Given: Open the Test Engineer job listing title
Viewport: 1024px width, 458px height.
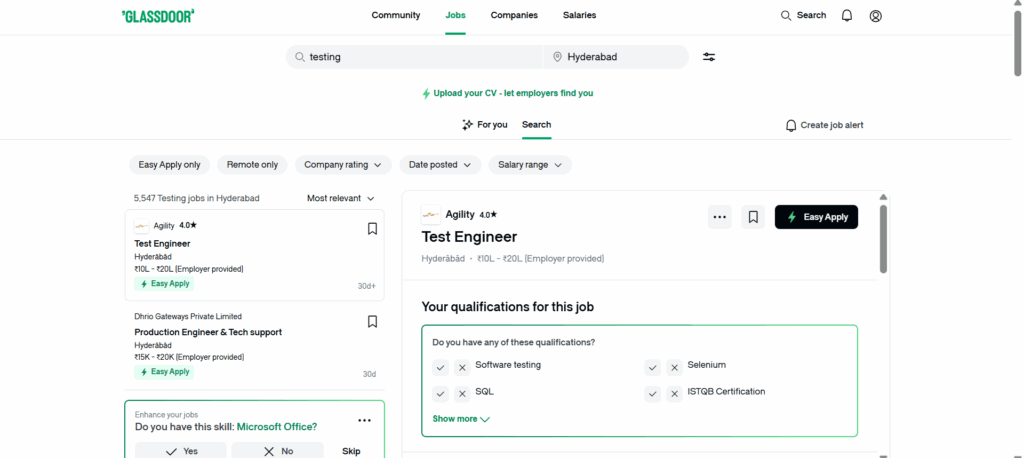Looking at the screenshot, I should (x=163, y=244).
